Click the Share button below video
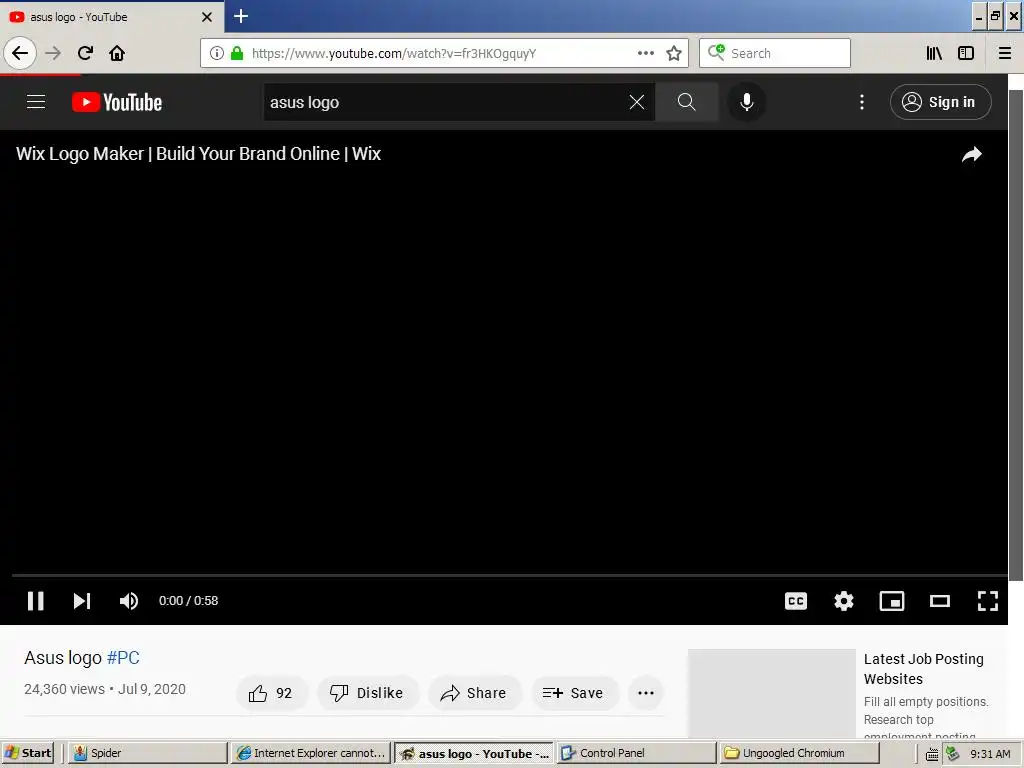 click(473, 693)
